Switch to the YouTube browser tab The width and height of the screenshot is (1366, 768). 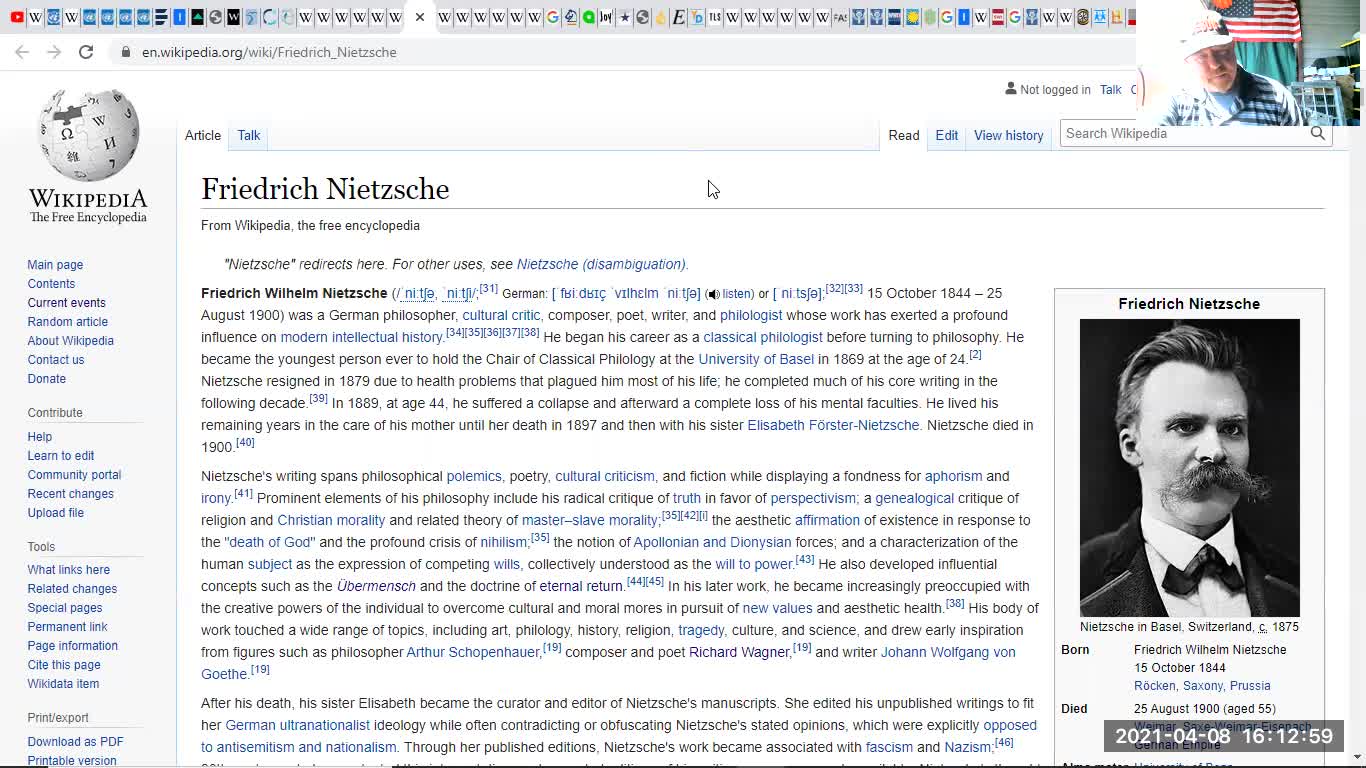pyautogui.click(x=17, y=17)
